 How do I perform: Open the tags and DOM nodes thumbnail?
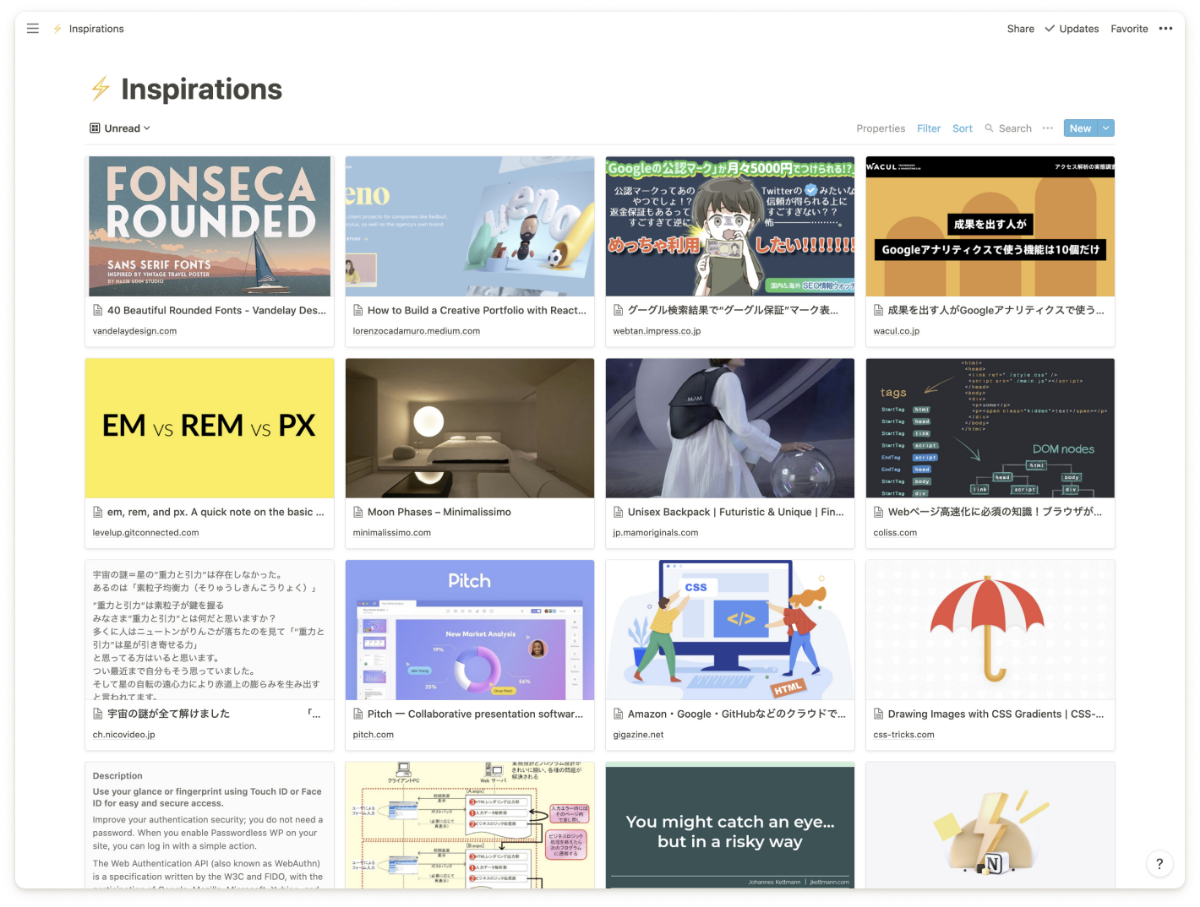tap(990, 428)
